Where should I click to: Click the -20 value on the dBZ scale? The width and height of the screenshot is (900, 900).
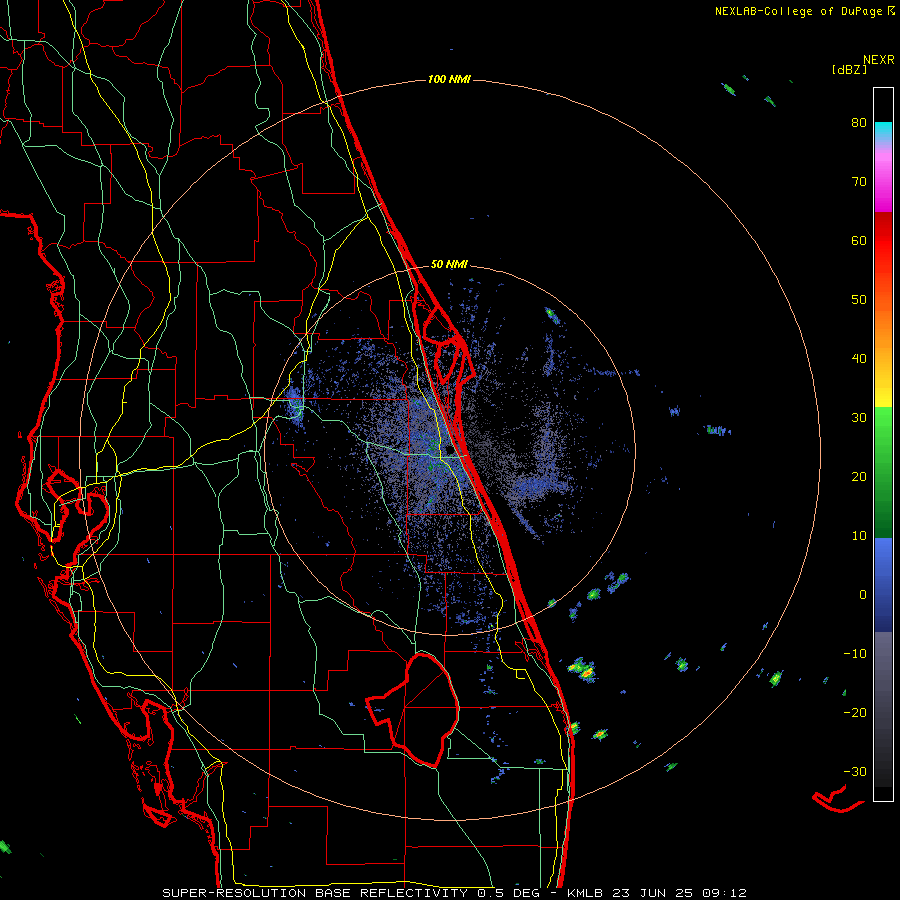(855, 713)
